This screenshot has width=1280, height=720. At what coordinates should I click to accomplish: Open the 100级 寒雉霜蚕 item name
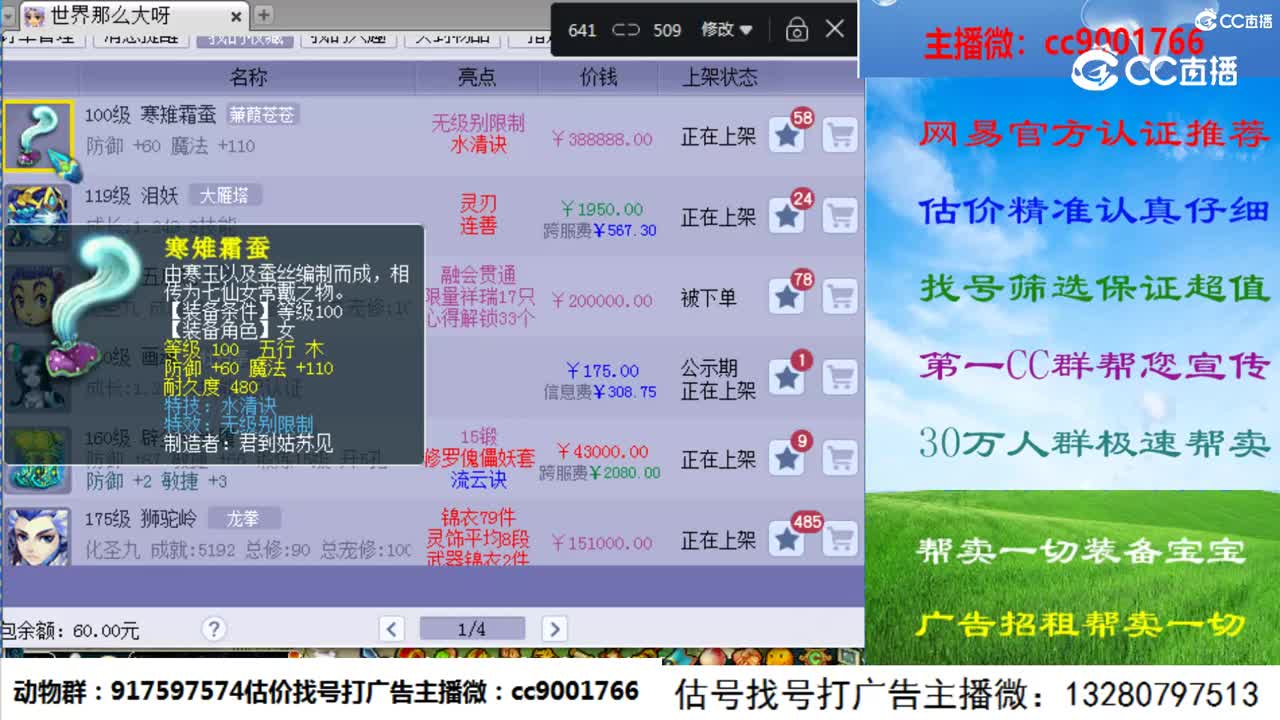150,115
